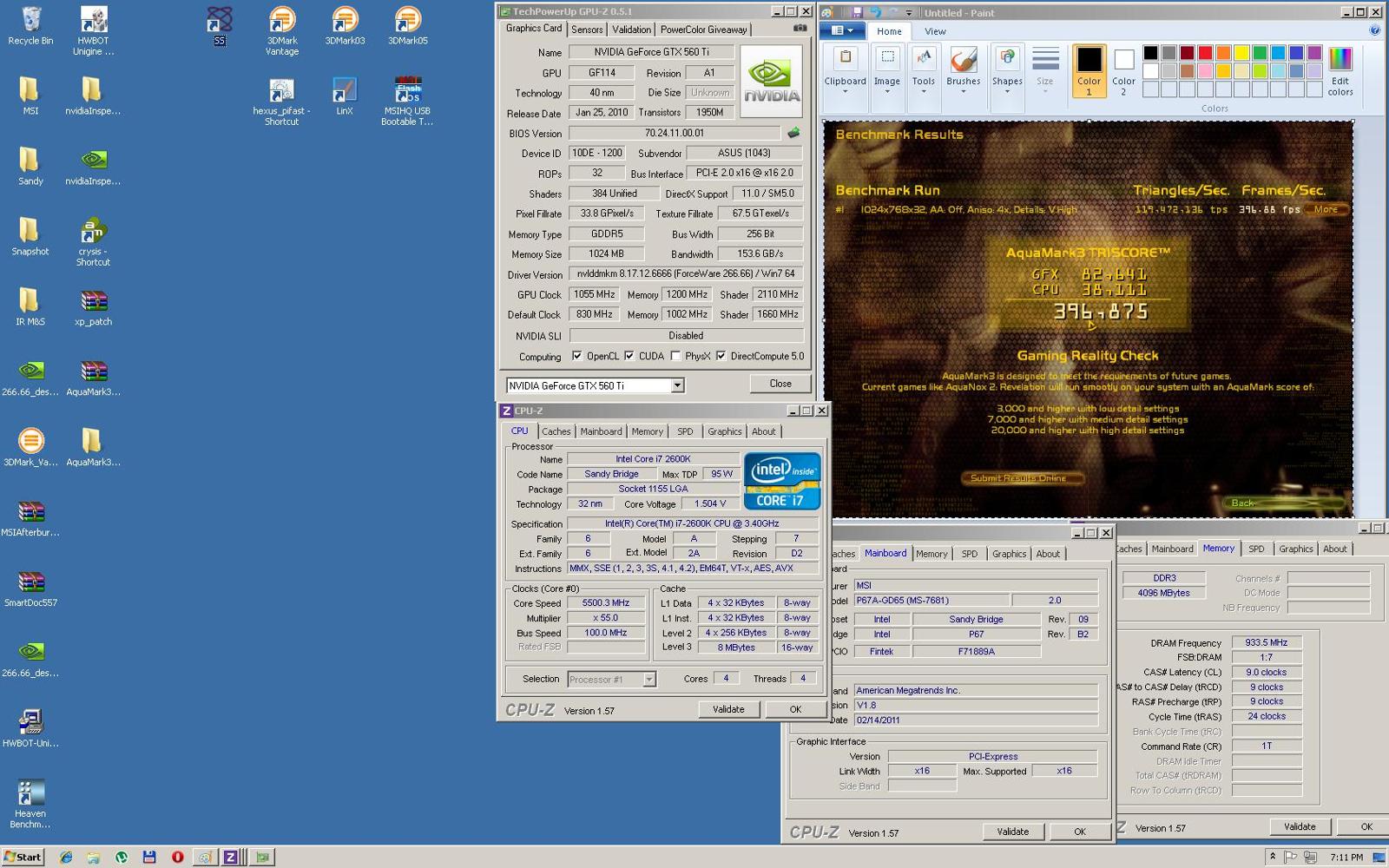
Task: Open the 3DMark05 desktop shortcut
Action: point(407,20)
